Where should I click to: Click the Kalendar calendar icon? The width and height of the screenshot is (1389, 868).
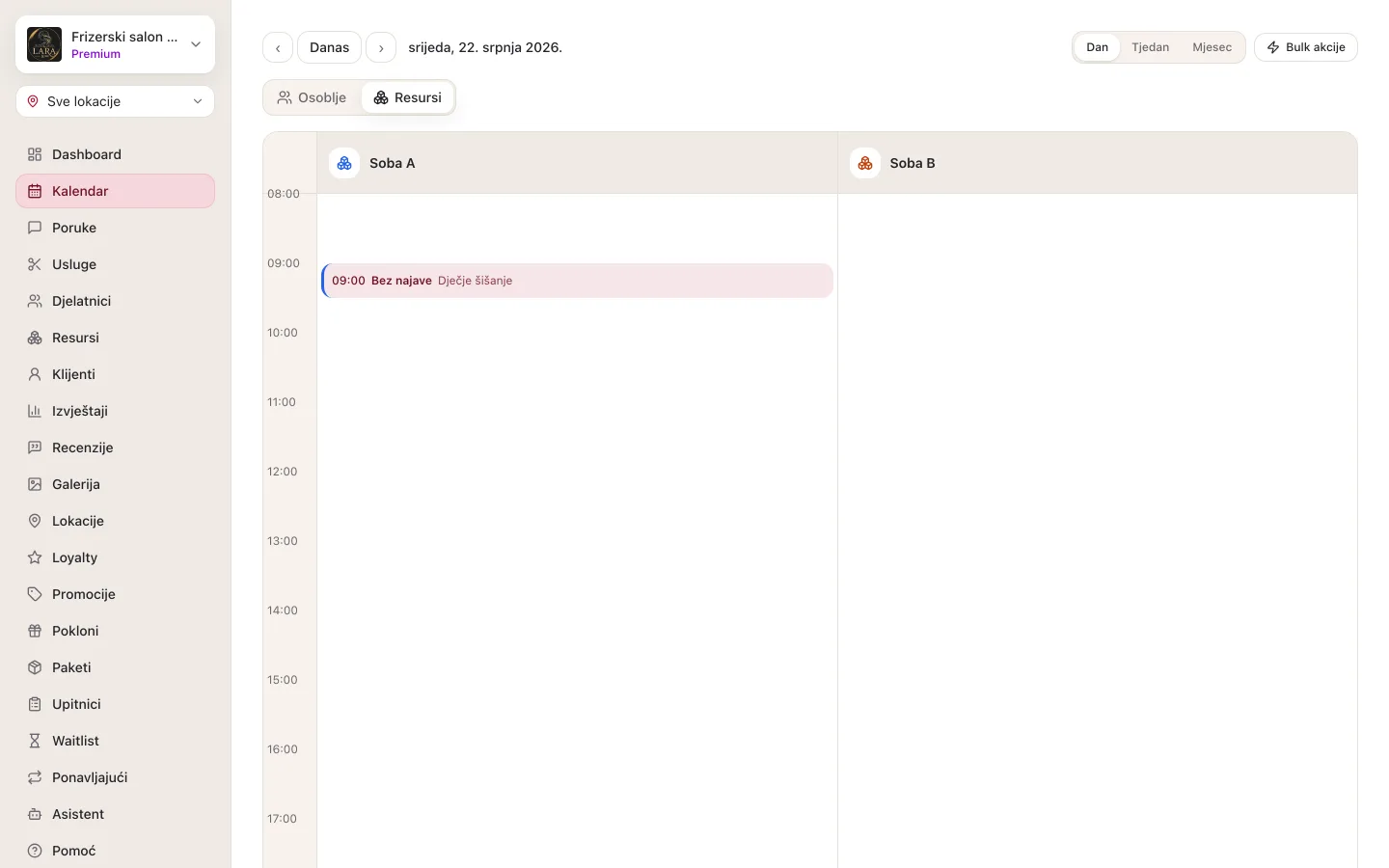(35, 191)
